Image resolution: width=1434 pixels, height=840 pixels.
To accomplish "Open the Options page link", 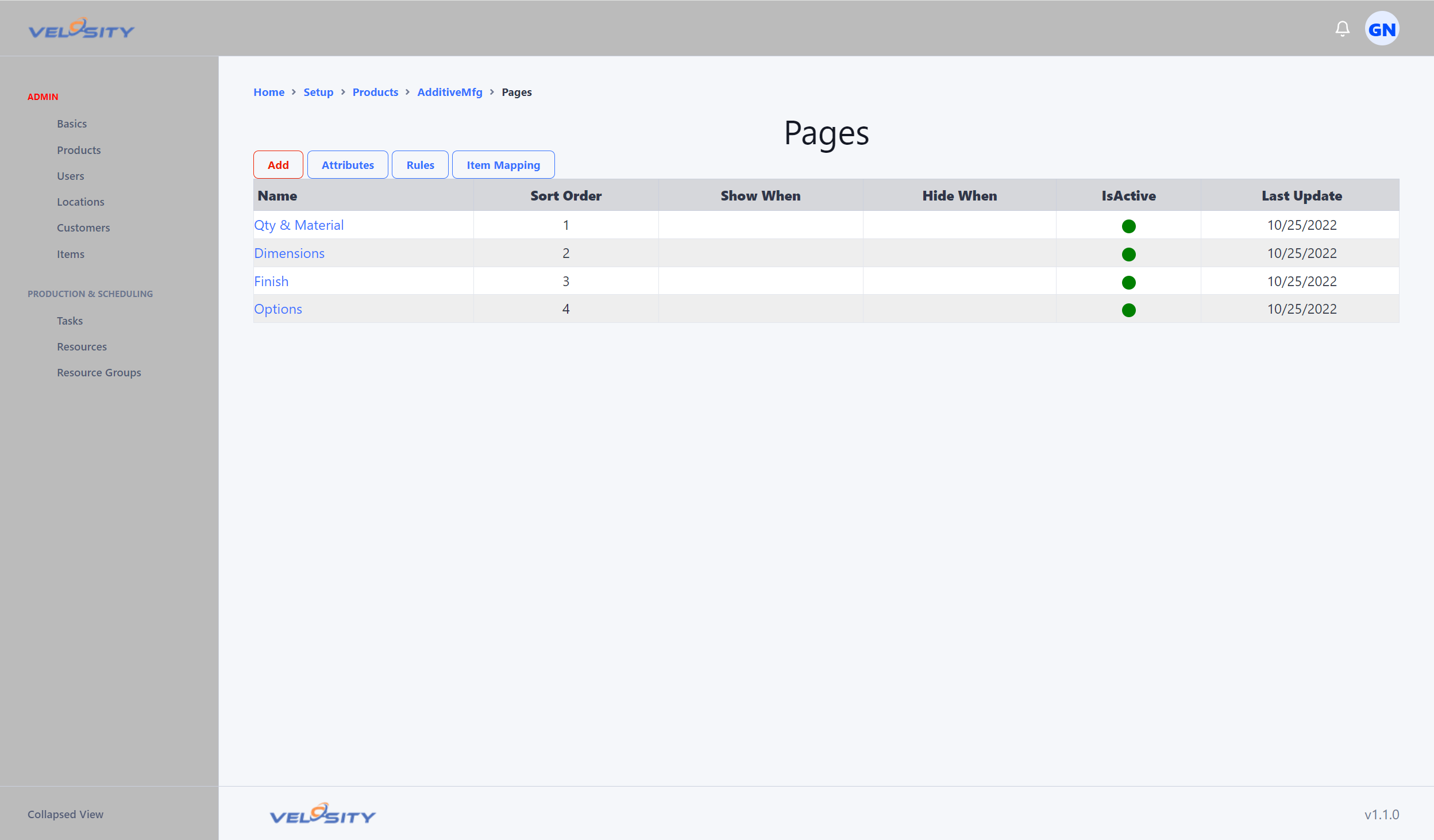I will point(278,309).
